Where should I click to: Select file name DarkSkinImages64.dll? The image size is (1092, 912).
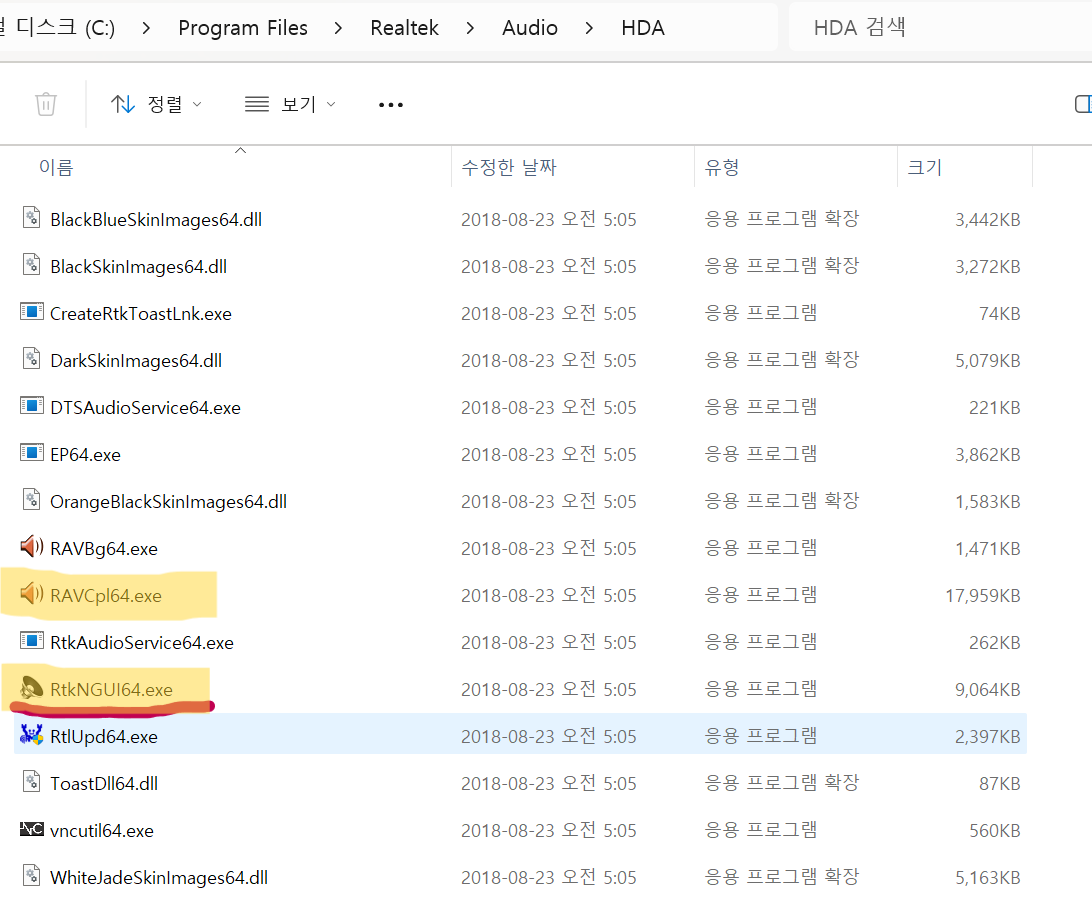[136, 361]
